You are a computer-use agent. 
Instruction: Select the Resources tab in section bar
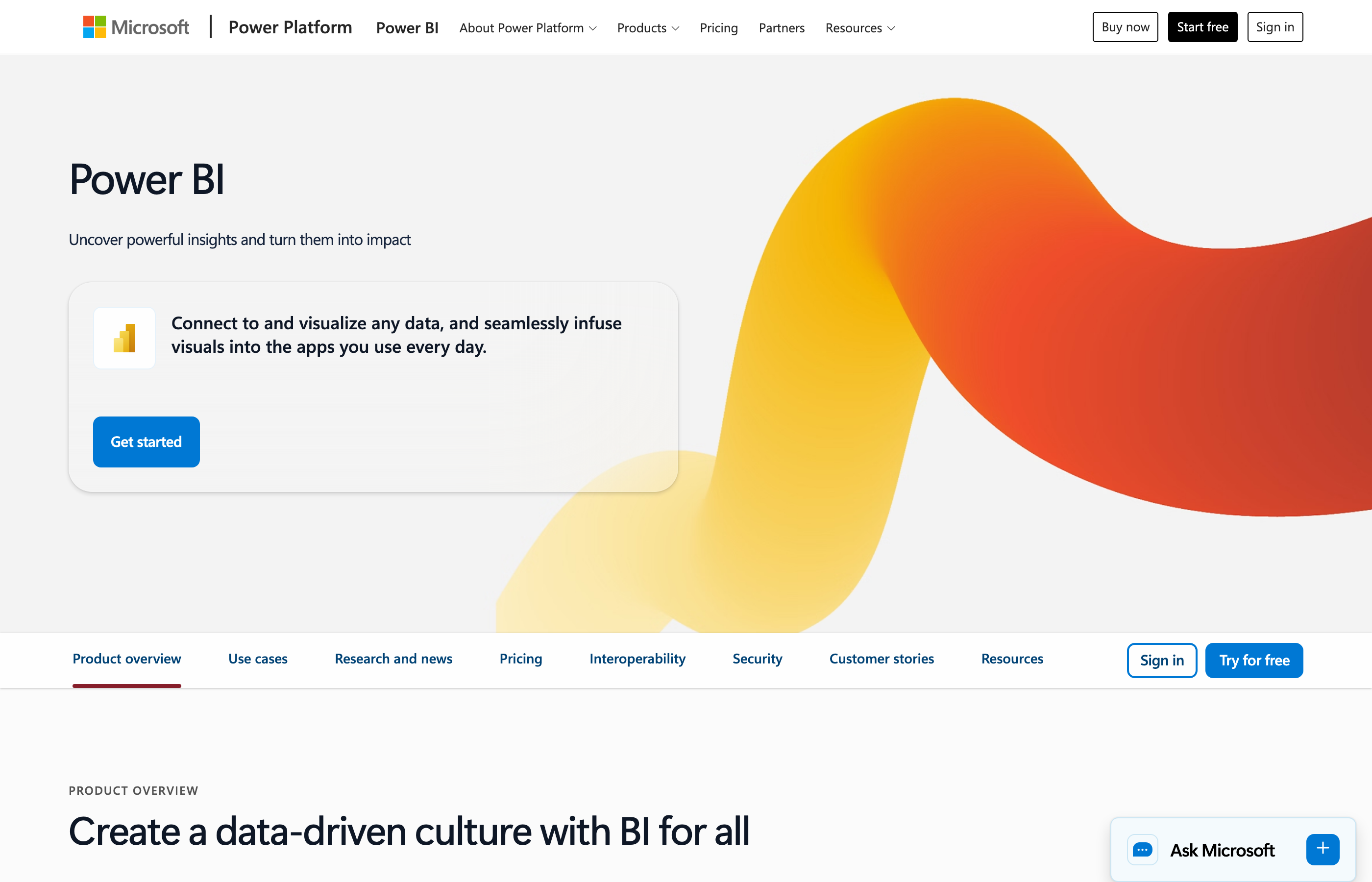click(x=1012, y=659)
